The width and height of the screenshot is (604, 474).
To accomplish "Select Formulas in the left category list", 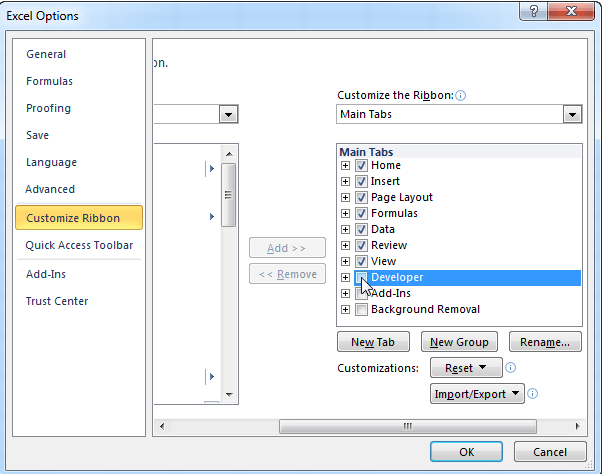I will pos(49,81).
